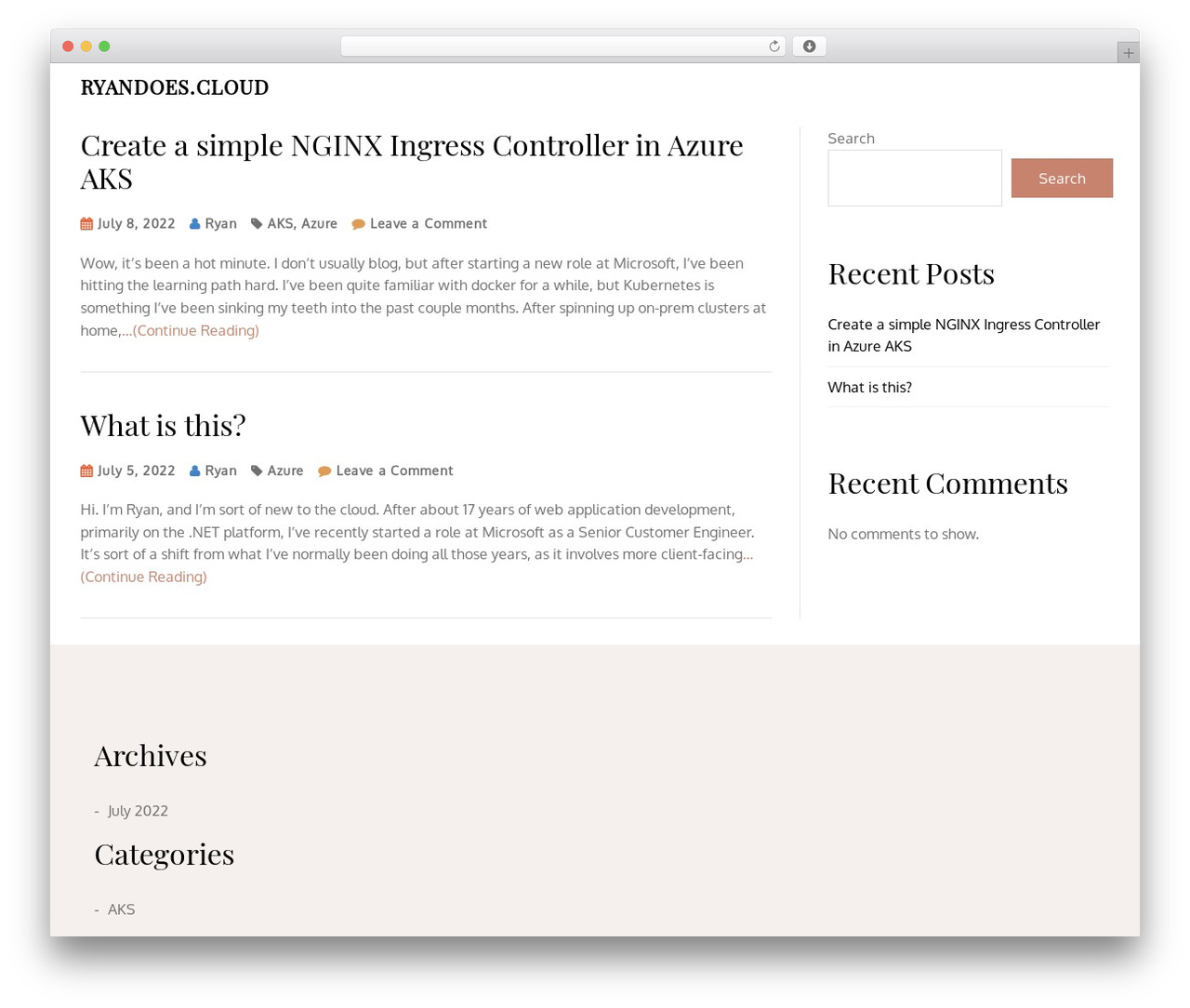Open the What is this? post title

164,425
